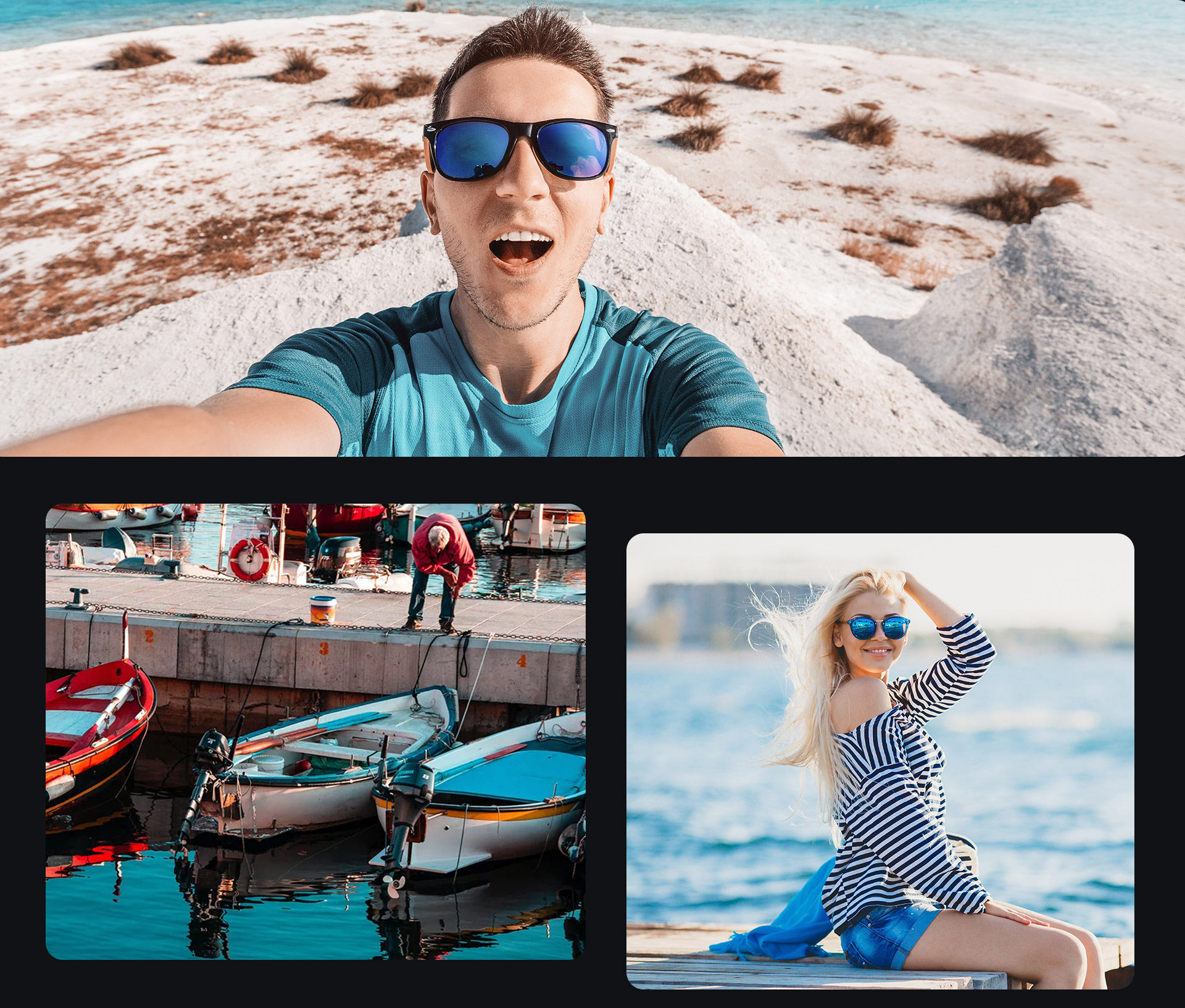Click the paint bucket on the dock
This screenshot has width=1185, height=1008.
(322, 610)
